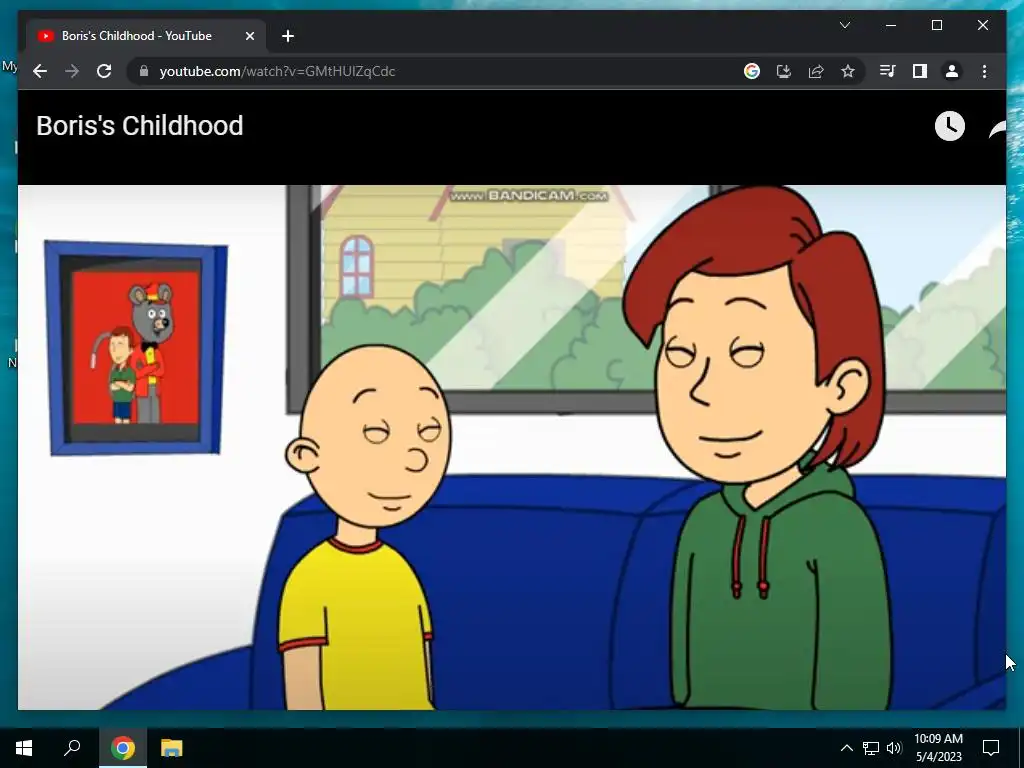Toggle the Chrome side panel
Image resolution: width=1024 pixels, height=768 pixels.
pos(920,71)
